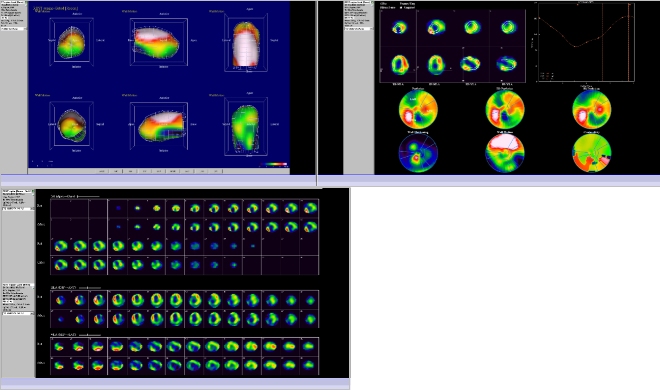Select the orange and green segmented polar map
This screenshot has width=660, height=390.
[x=591, y=153]
